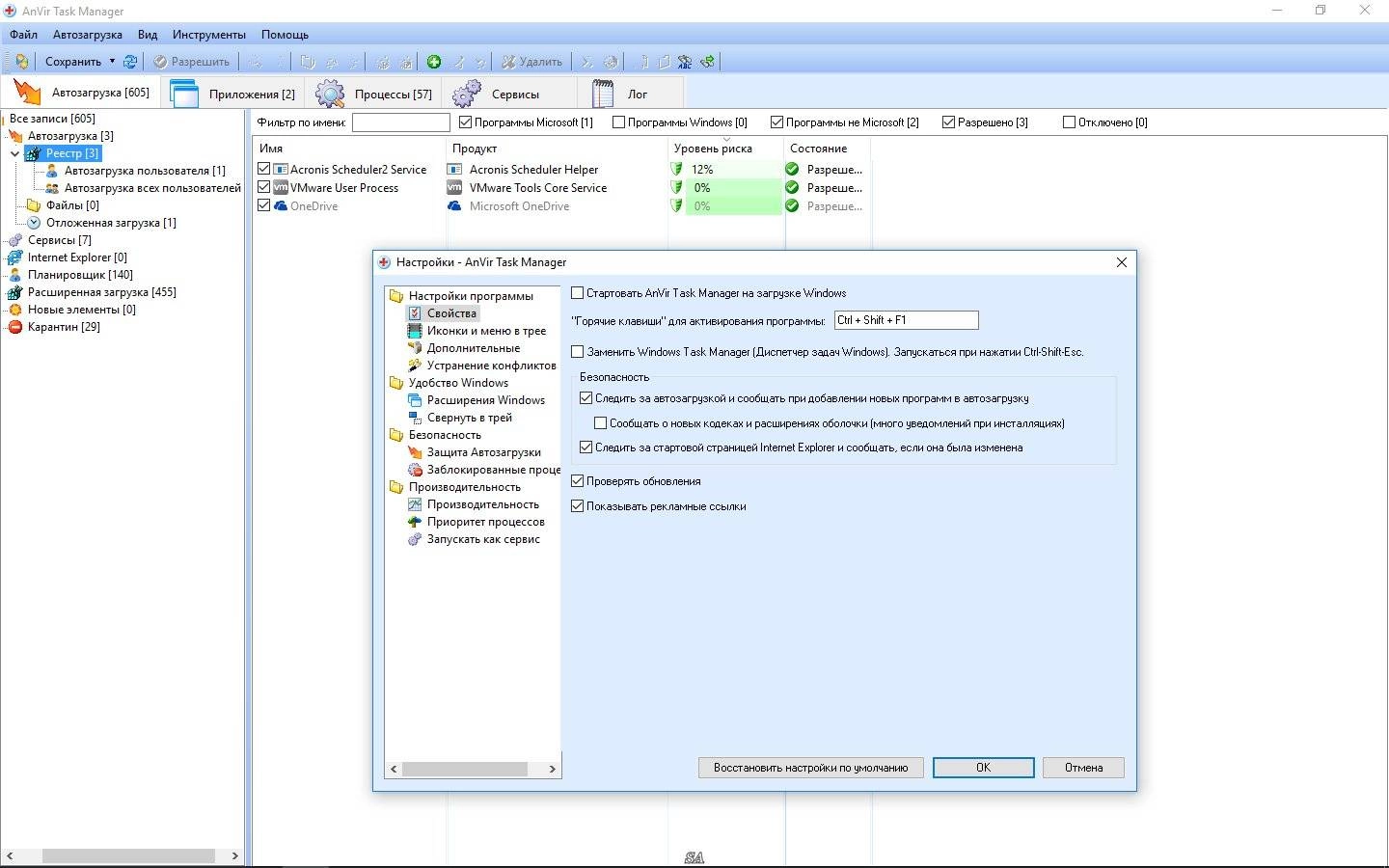This screenshot has height=868, width=1389.
Task: Uncheck the Проверять обновления checkbox
Action: (578, 481)
